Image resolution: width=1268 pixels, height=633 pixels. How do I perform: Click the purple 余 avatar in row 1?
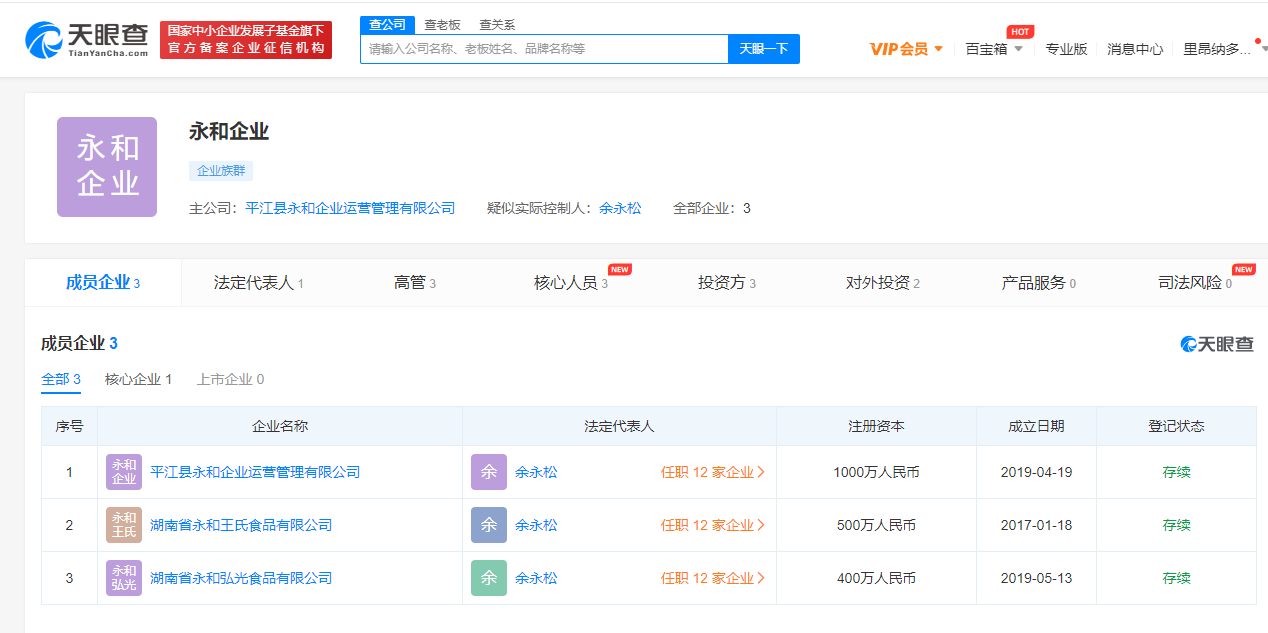point(489,472)
